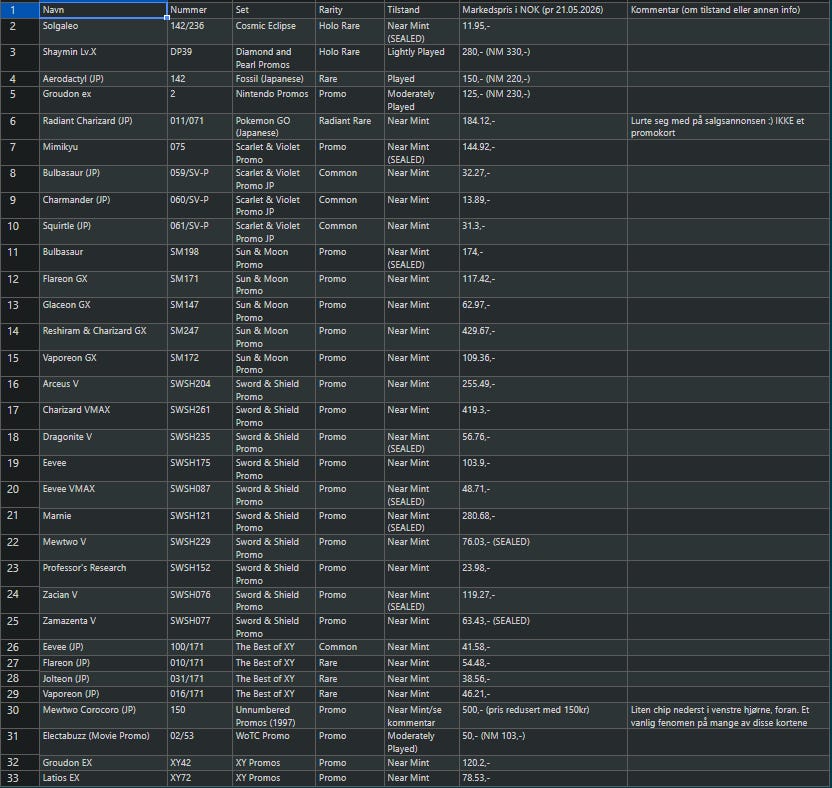Click the 'WoTC Promo' set cell
Image resolution: width=832 pixels, height=788 pixels.
coord(274,742)
